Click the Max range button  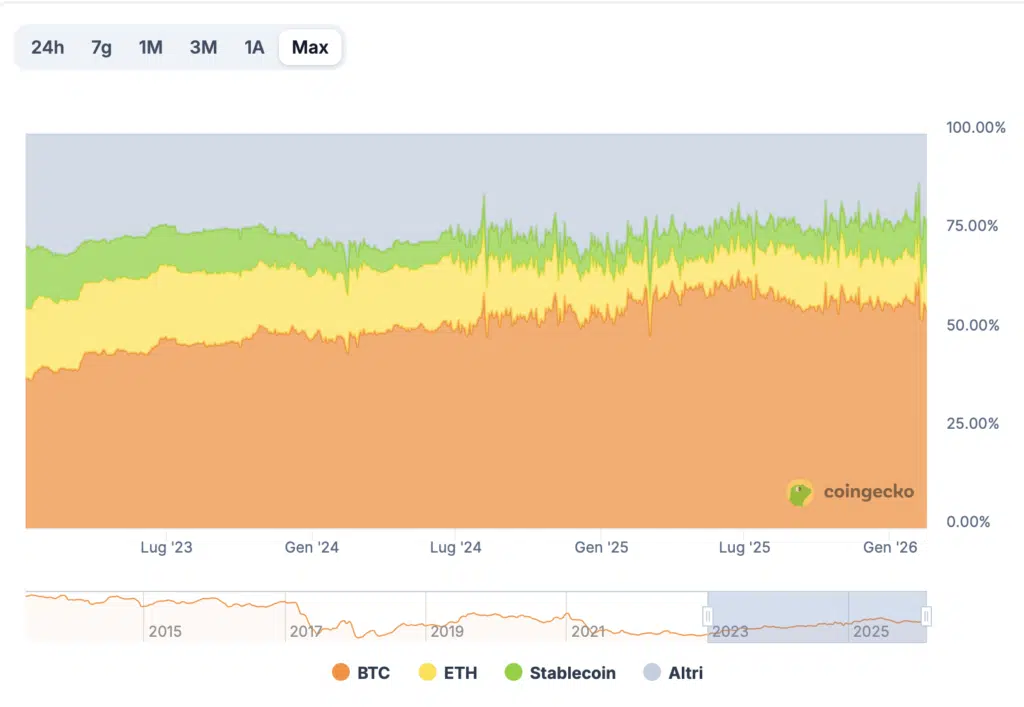point(310,47)
